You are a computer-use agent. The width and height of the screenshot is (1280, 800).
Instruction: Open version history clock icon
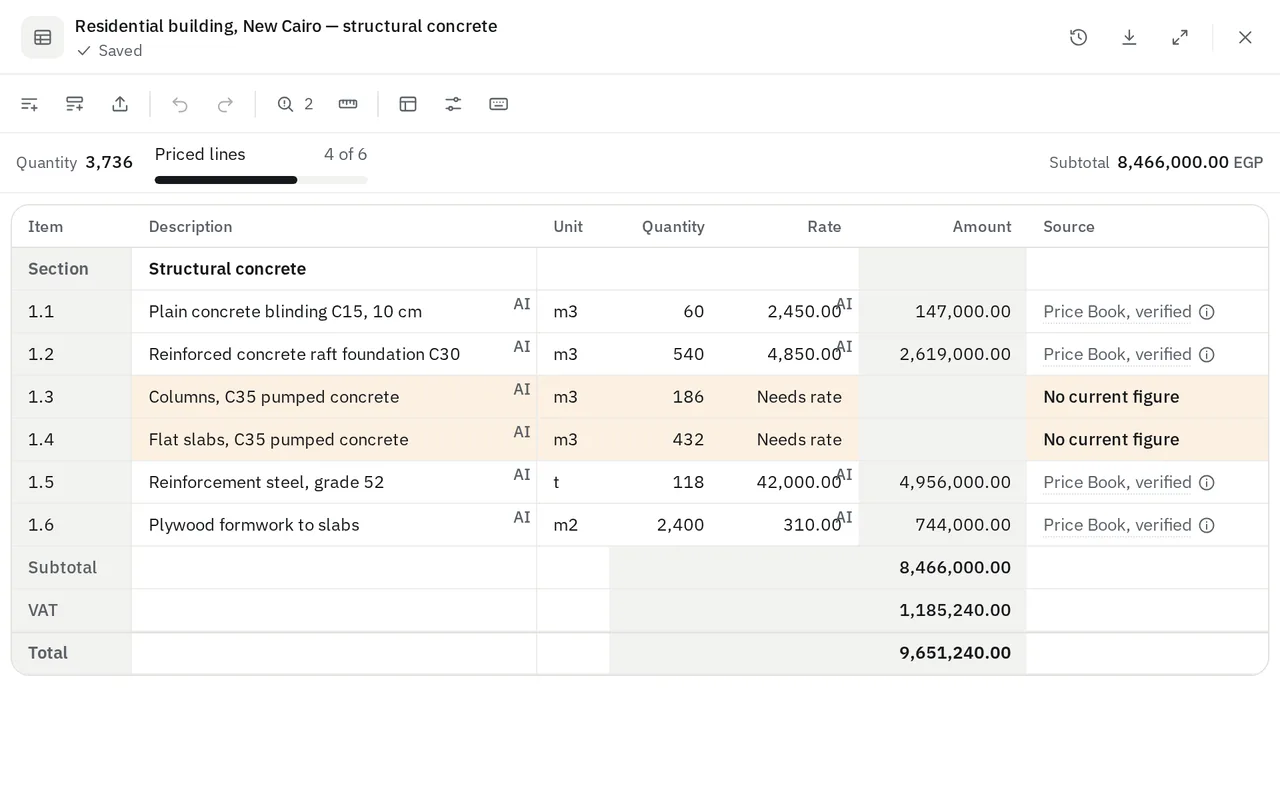1078,37
